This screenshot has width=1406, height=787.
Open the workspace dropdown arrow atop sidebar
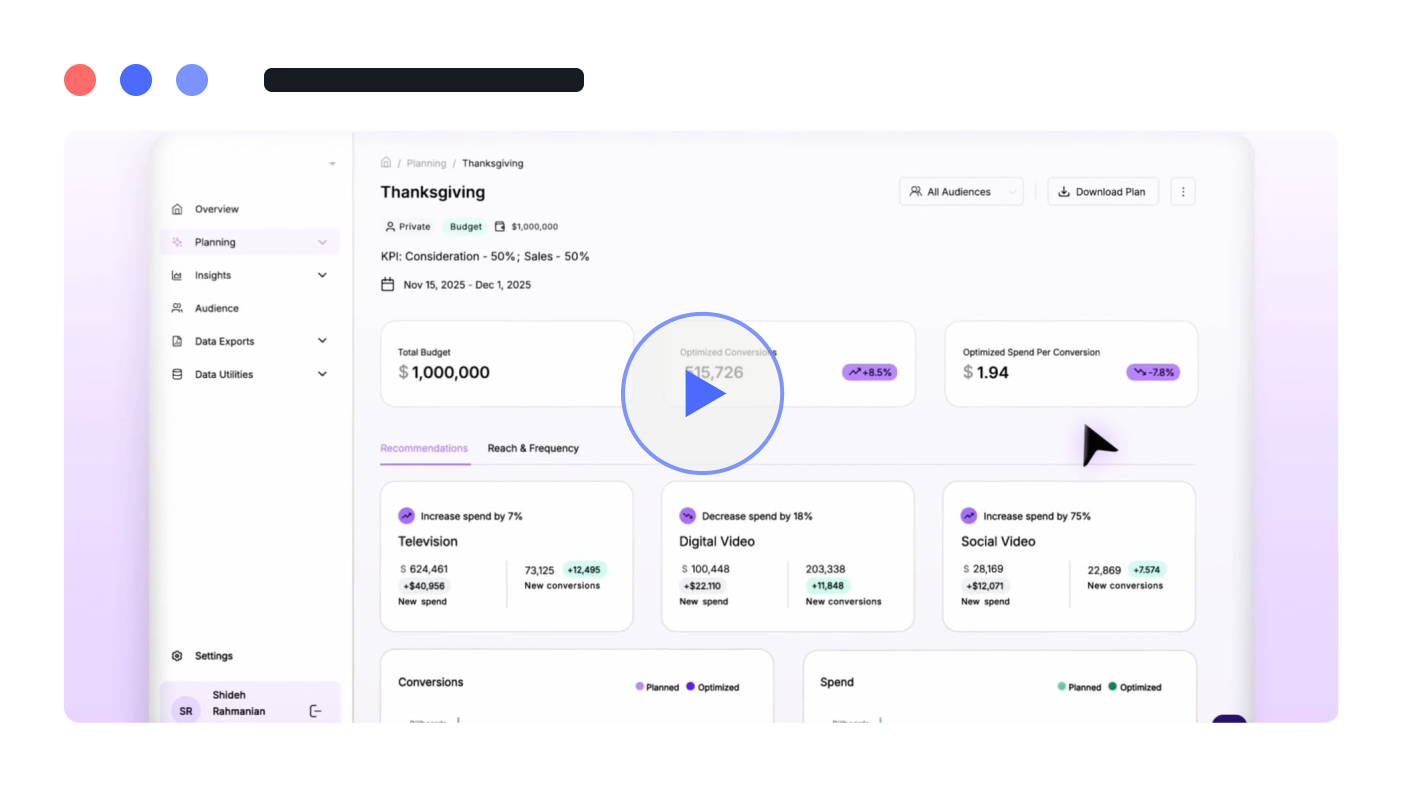[x=332, y=164]
